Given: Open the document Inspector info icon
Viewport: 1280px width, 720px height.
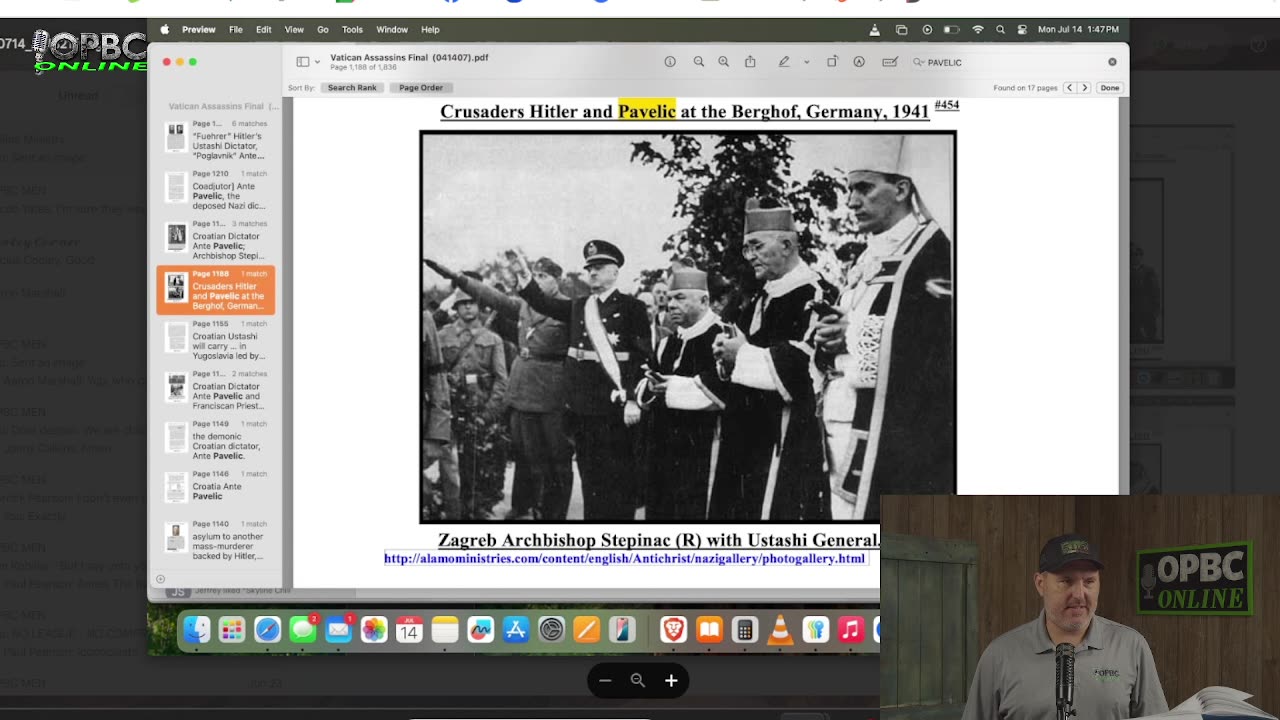Looking at the screenshot, I should [670, 62].
